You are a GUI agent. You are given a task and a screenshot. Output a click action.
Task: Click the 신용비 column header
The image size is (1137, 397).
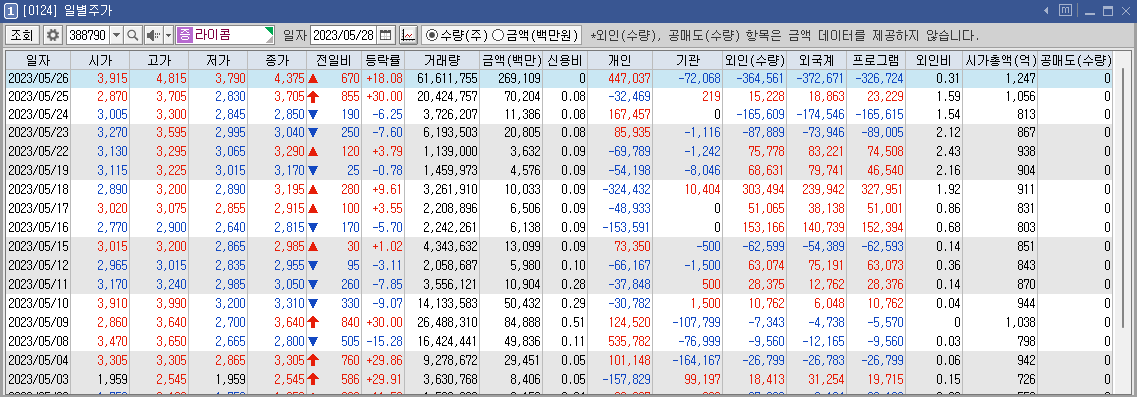coord(565,60)
